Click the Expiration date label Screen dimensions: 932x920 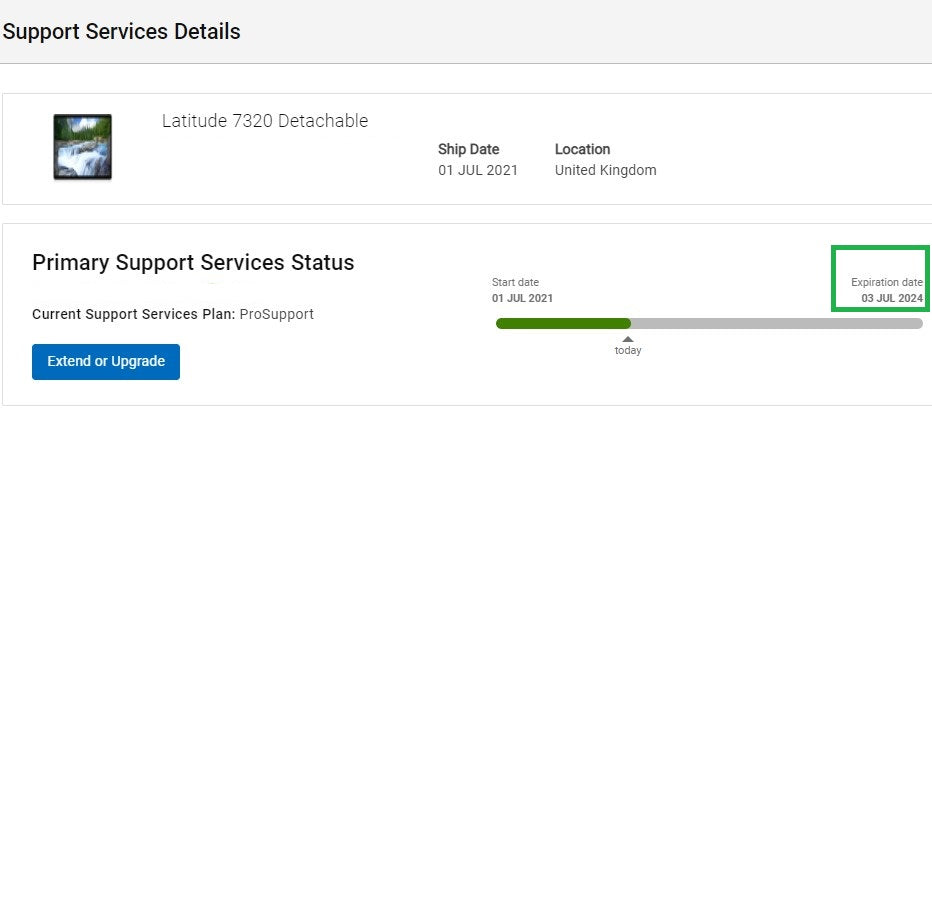tap(886, 283)
